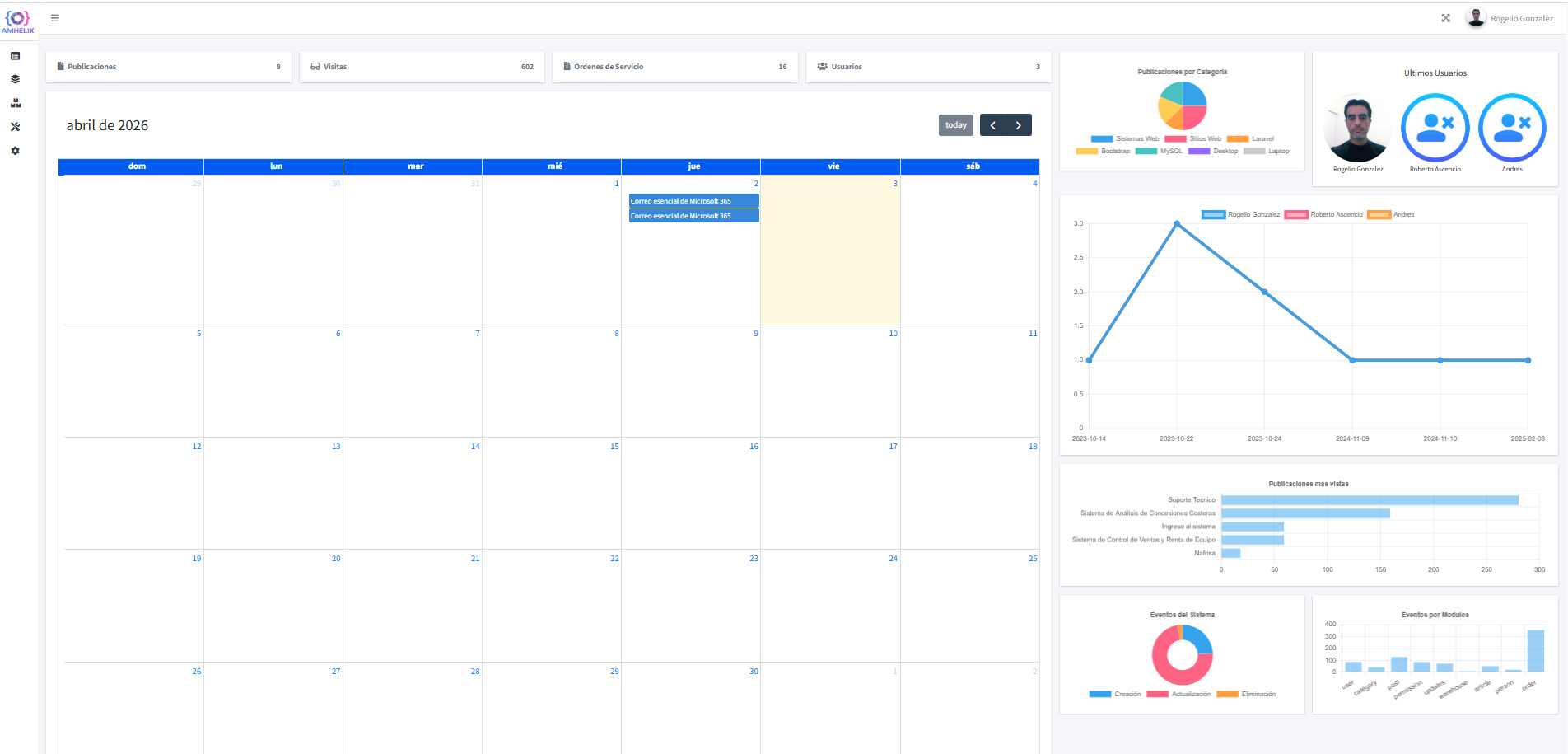This screenshot has width=1568, height=754.
Task: Click the MySQL teal legend swatch
Action: [x=1146, y=152]
